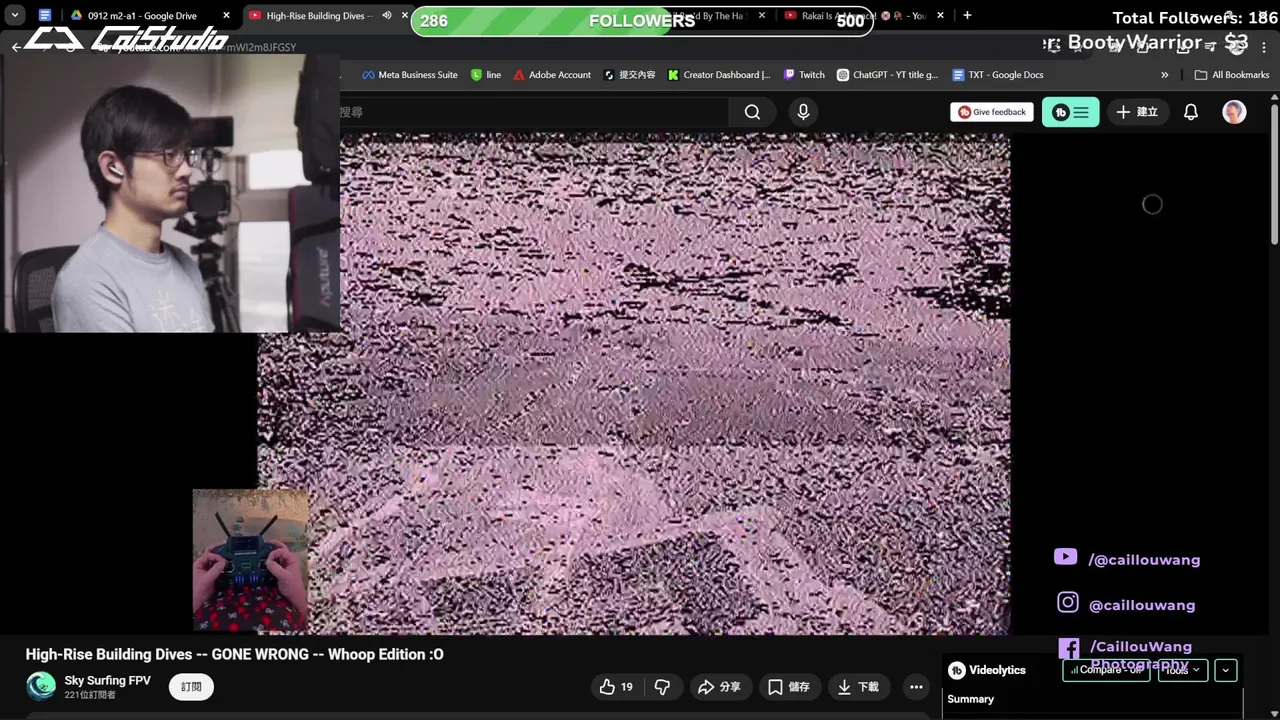This screenshot has height=720, width=1280.
Task: Open TXT Google Docs bookmark
Action: point(998,75)
